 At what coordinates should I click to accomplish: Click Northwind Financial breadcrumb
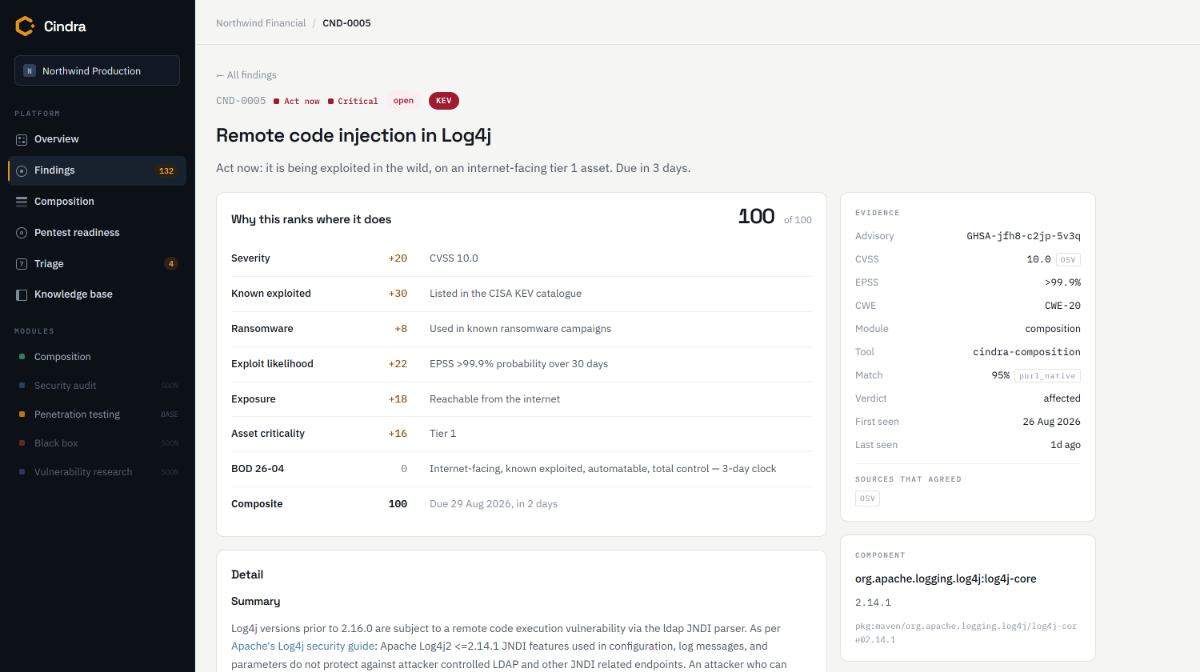(x=261, y=23)
